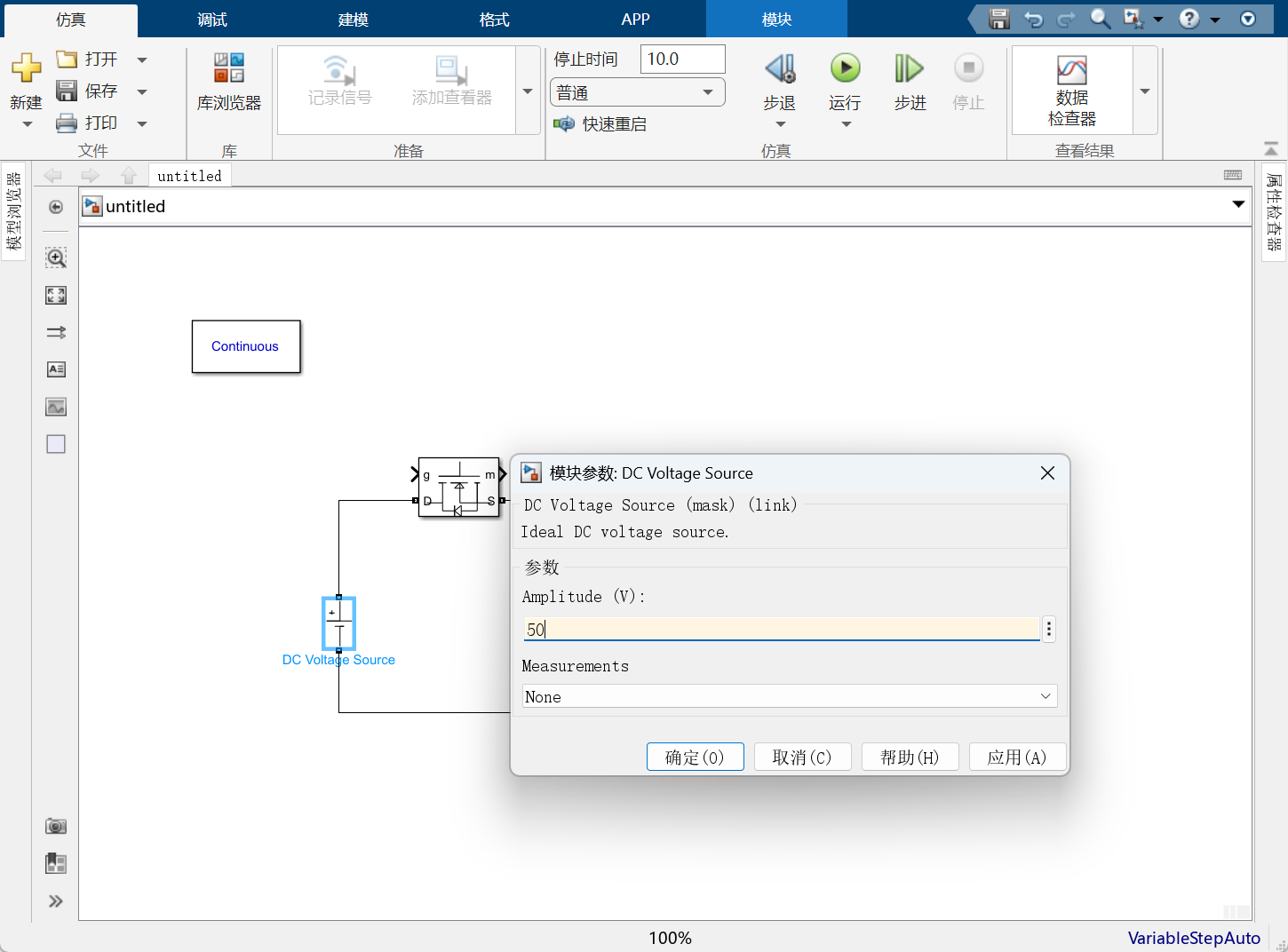Click the undo arrow in the quick access bar
The height and width of the screenshot is (952, 1288).
tap(1033, 19)
